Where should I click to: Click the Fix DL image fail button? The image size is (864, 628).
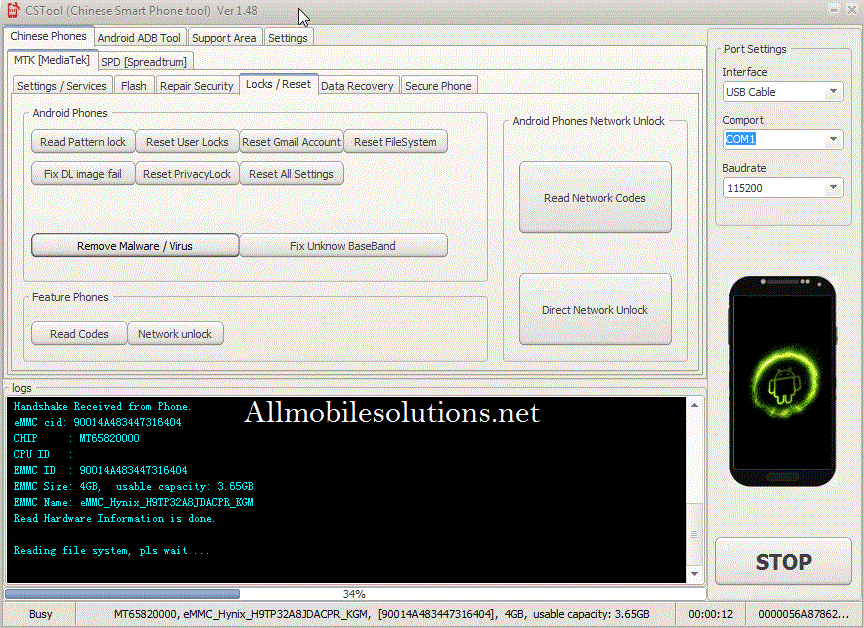[x=83, y=174]
